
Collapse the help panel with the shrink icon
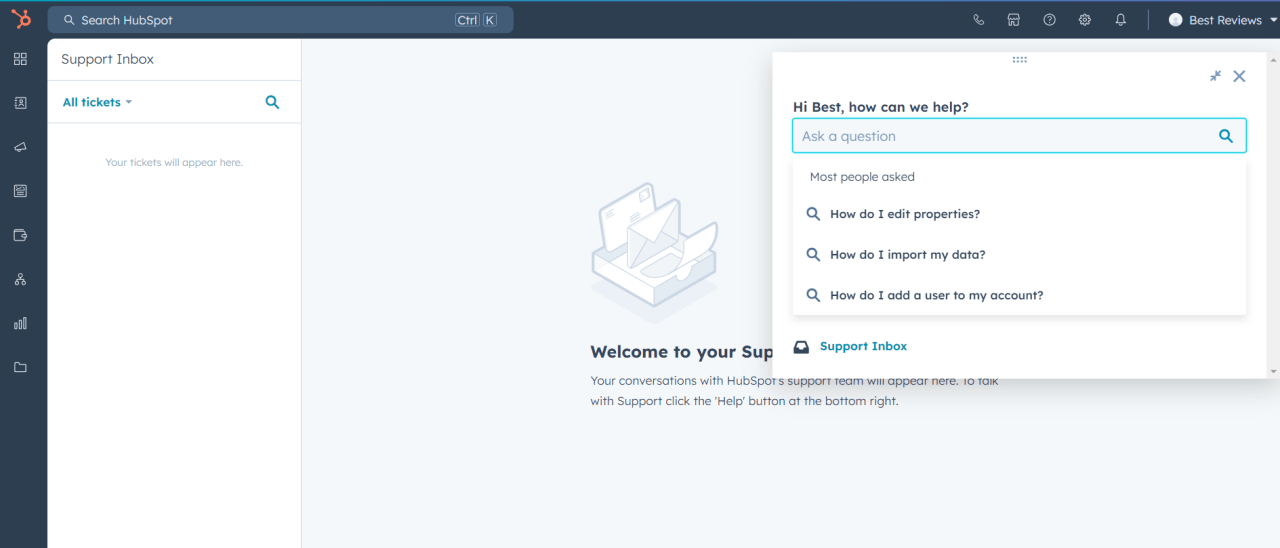coord(1215,76)
